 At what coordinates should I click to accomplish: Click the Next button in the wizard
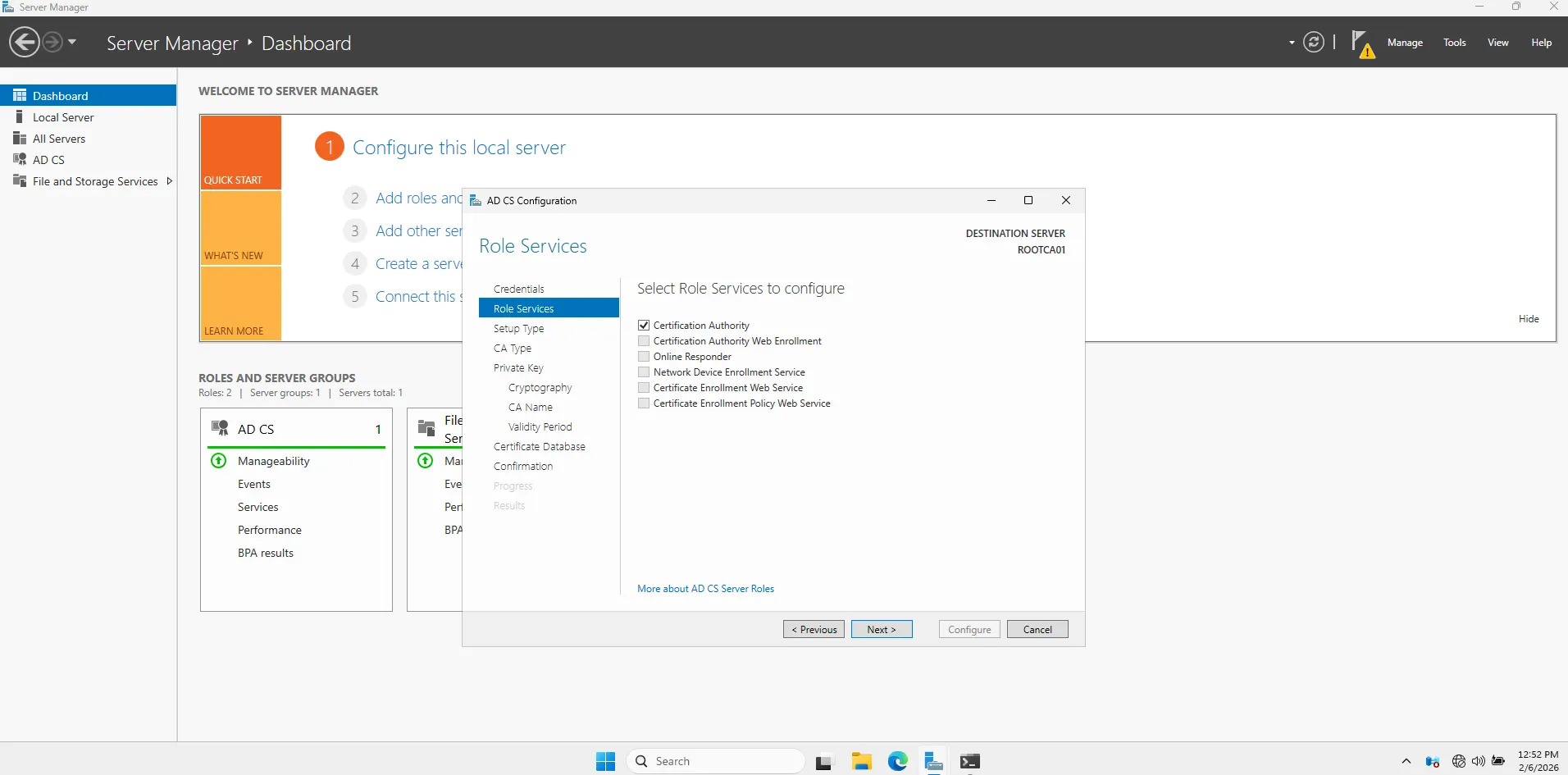tap(882, 629)
